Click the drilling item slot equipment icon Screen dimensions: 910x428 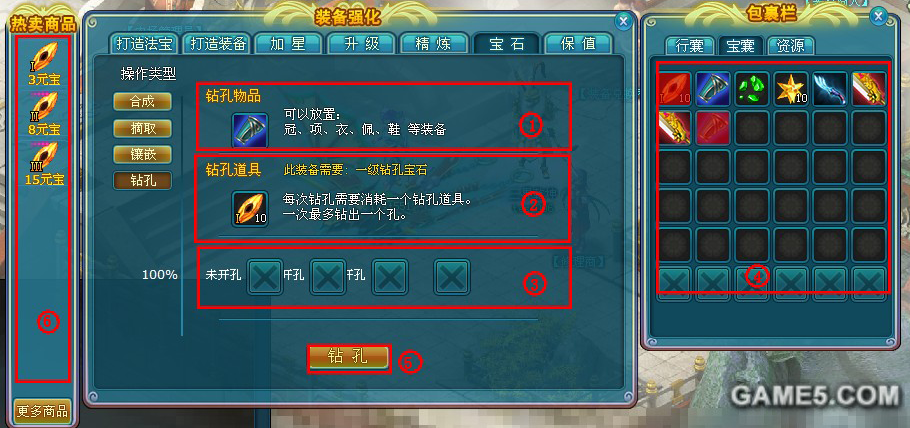point(250,130)
